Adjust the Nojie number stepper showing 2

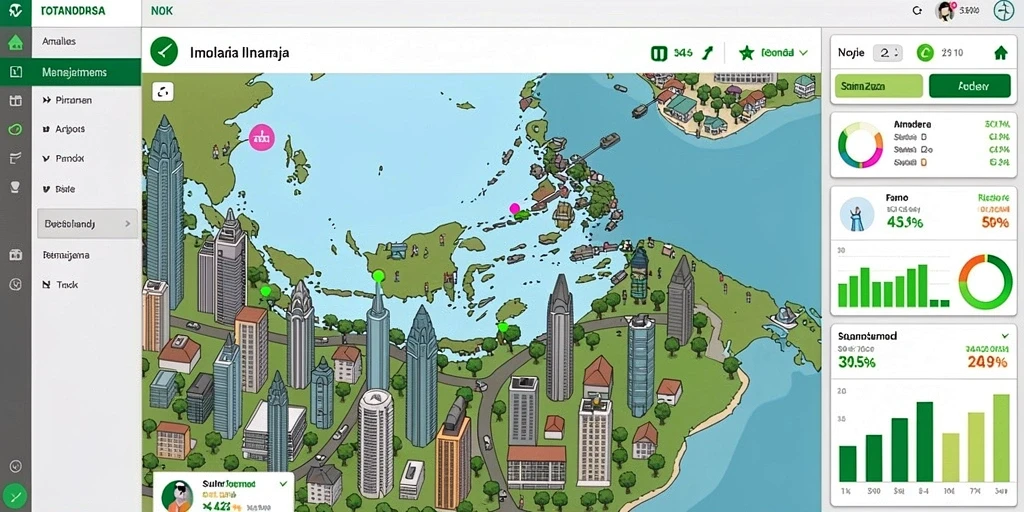pos(888,53)
